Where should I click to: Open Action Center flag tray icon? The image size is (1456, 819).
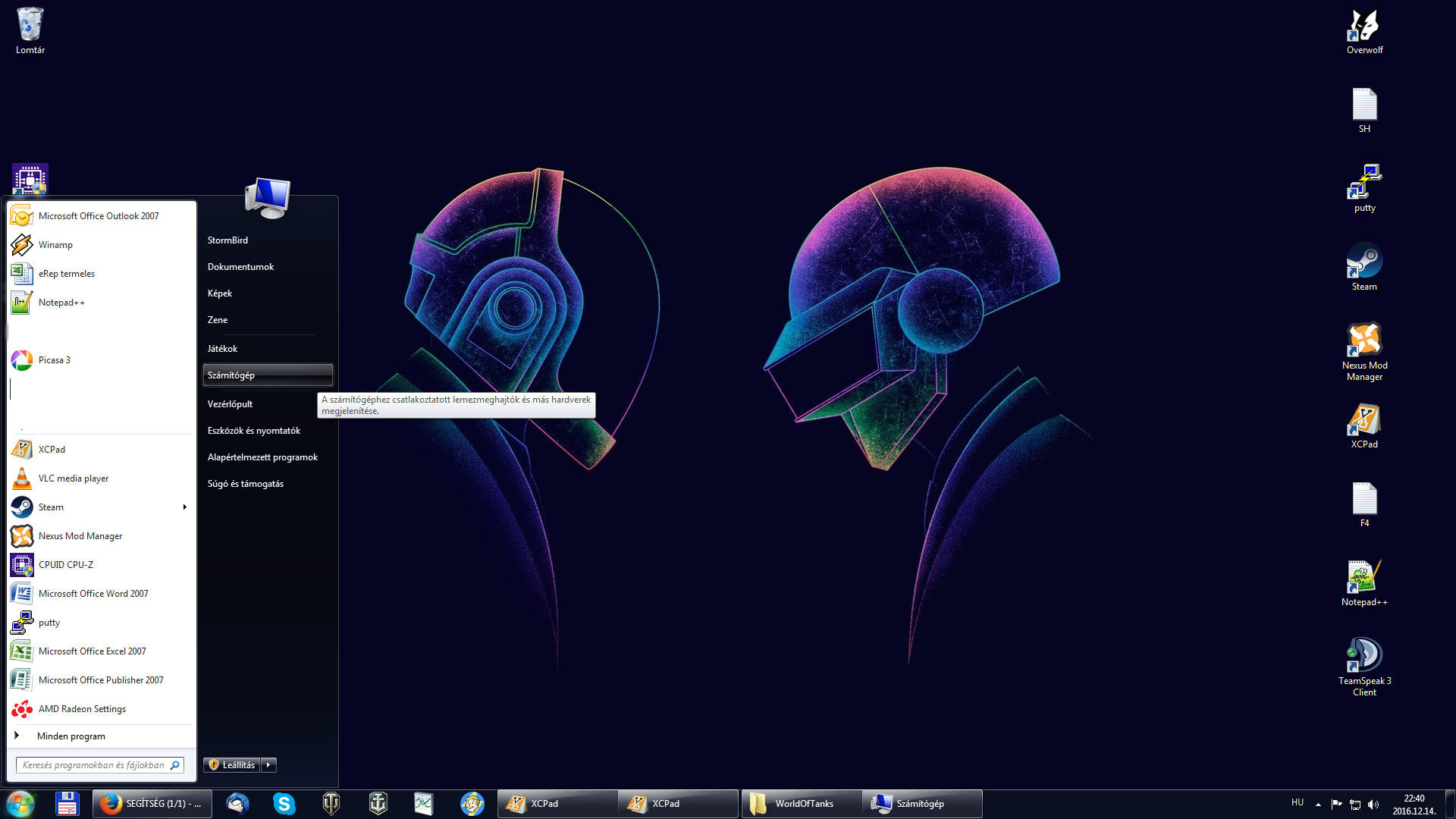tap(1336, 804)
